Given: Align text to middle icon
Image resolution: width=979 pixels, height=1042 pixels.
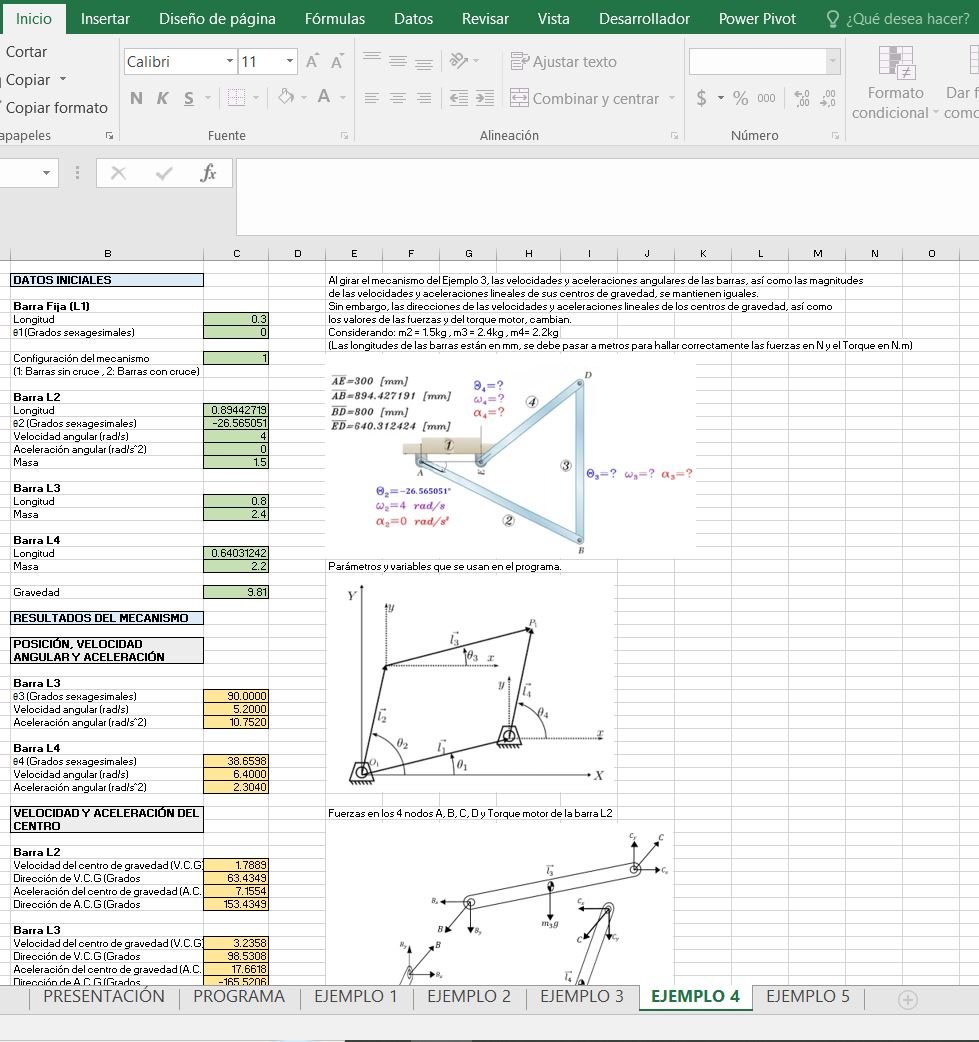Looking at the screenshot, I should point(398,61).
